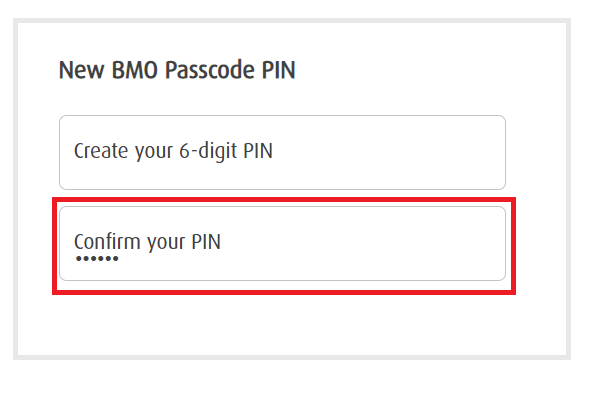Click the word 'Passcode' in the title

[x=209, y=70]
